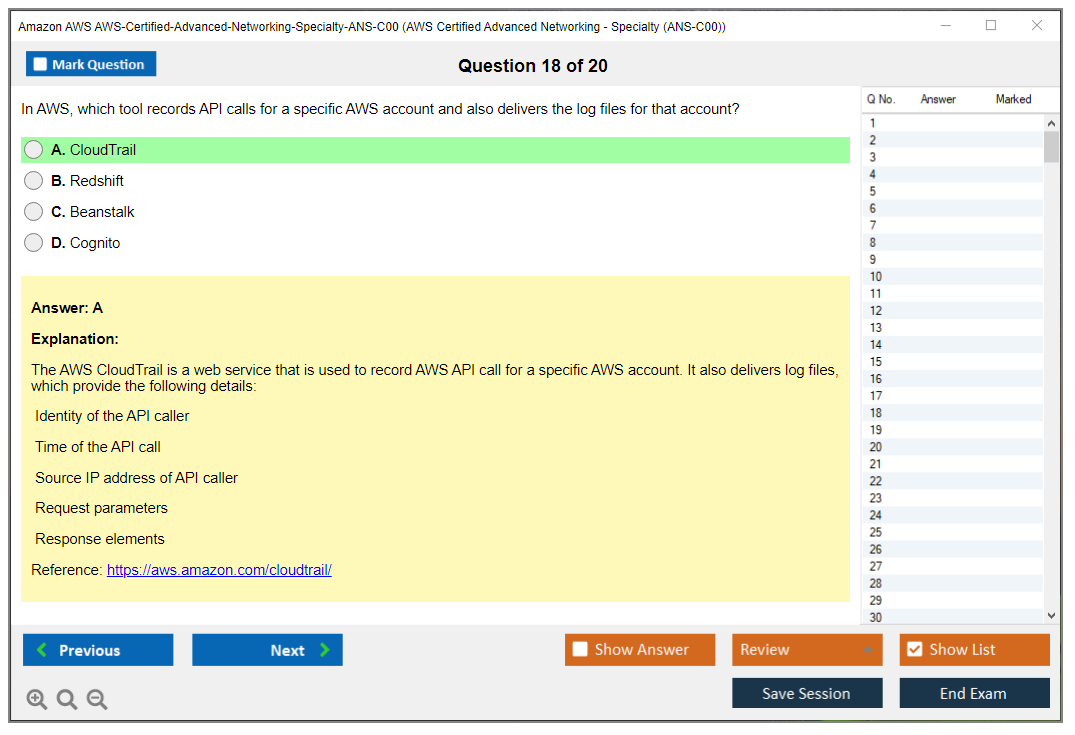Choose option B. Redshift
The image size is (1075, 735).
34,181
